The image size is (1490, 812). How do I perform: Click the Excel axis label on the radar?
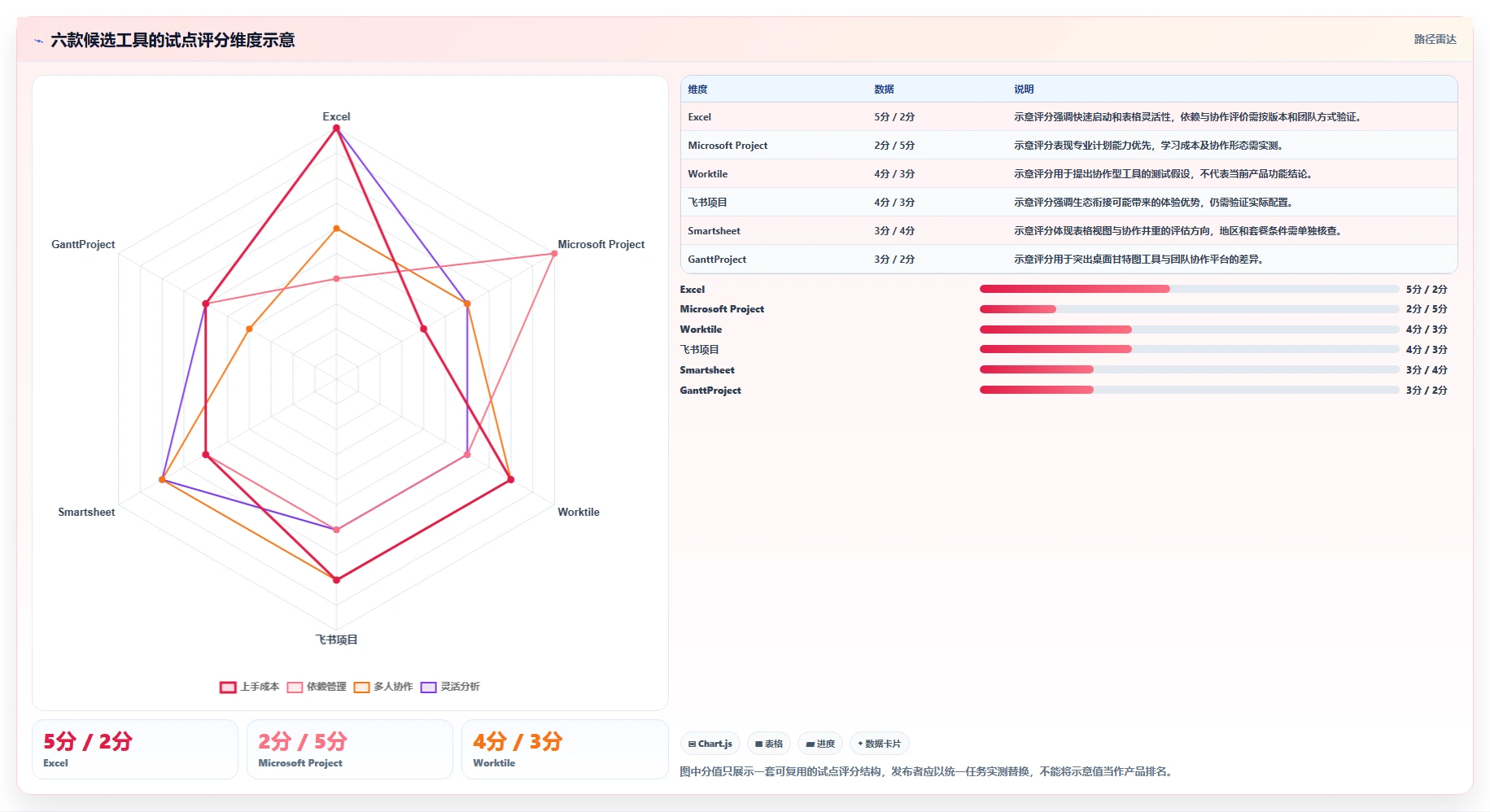pos(336,117)
